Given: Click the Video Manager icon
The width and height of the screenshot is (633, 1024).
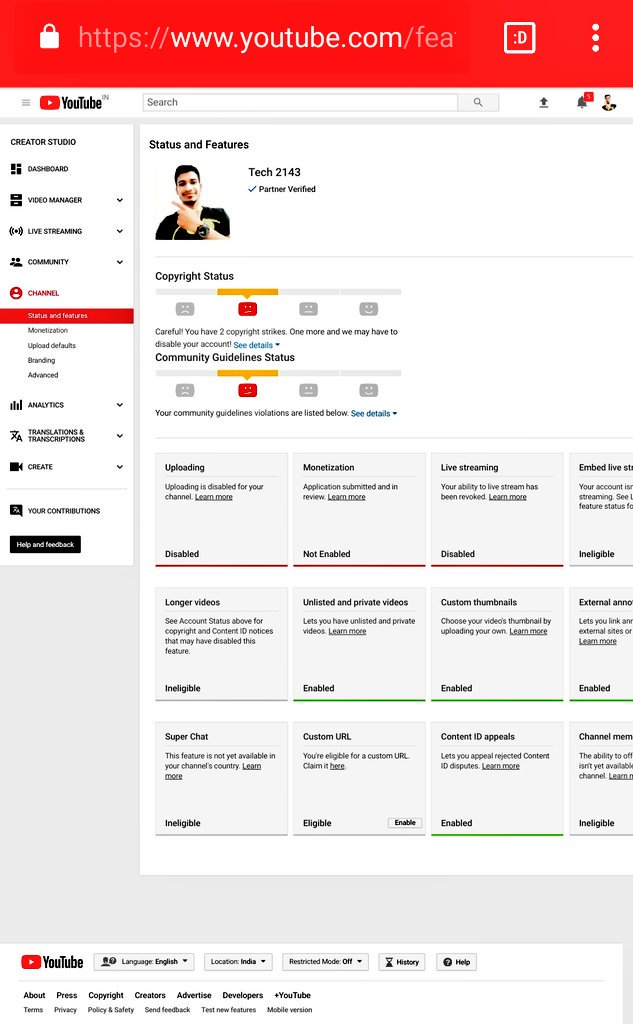Looking at the screenshot, I should [16, 200].
